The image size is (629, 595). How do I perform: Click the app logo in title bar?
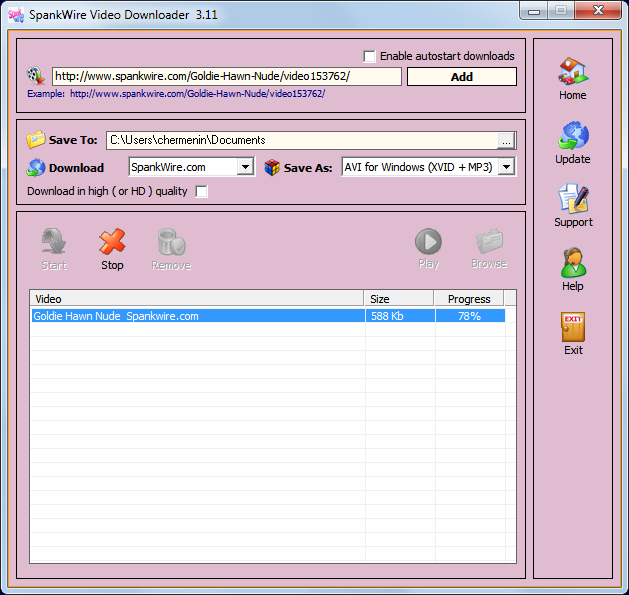tap(16, 15)
